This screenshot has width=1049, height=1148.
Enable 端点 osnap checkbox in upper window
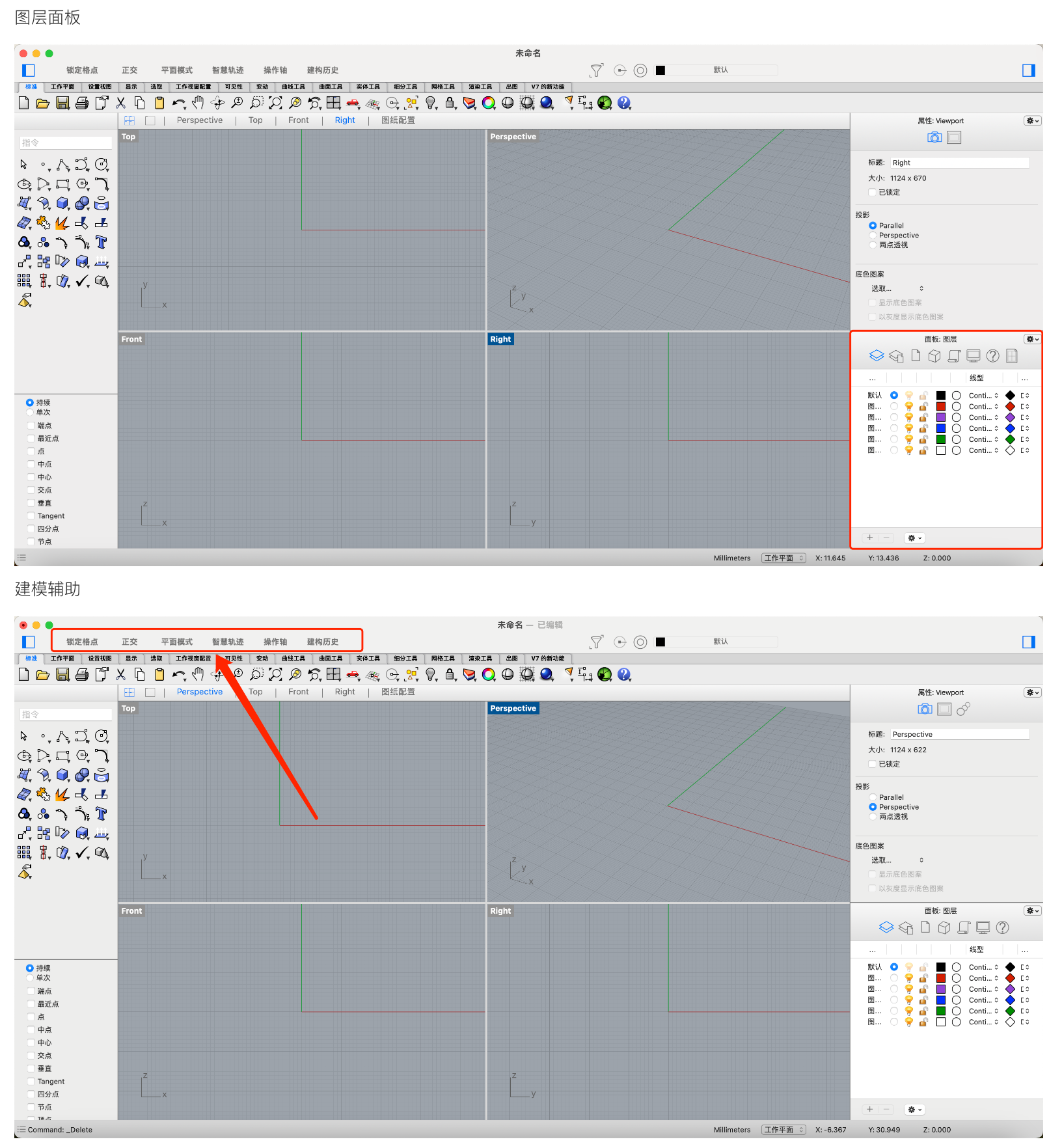click(x=31, y=426)
